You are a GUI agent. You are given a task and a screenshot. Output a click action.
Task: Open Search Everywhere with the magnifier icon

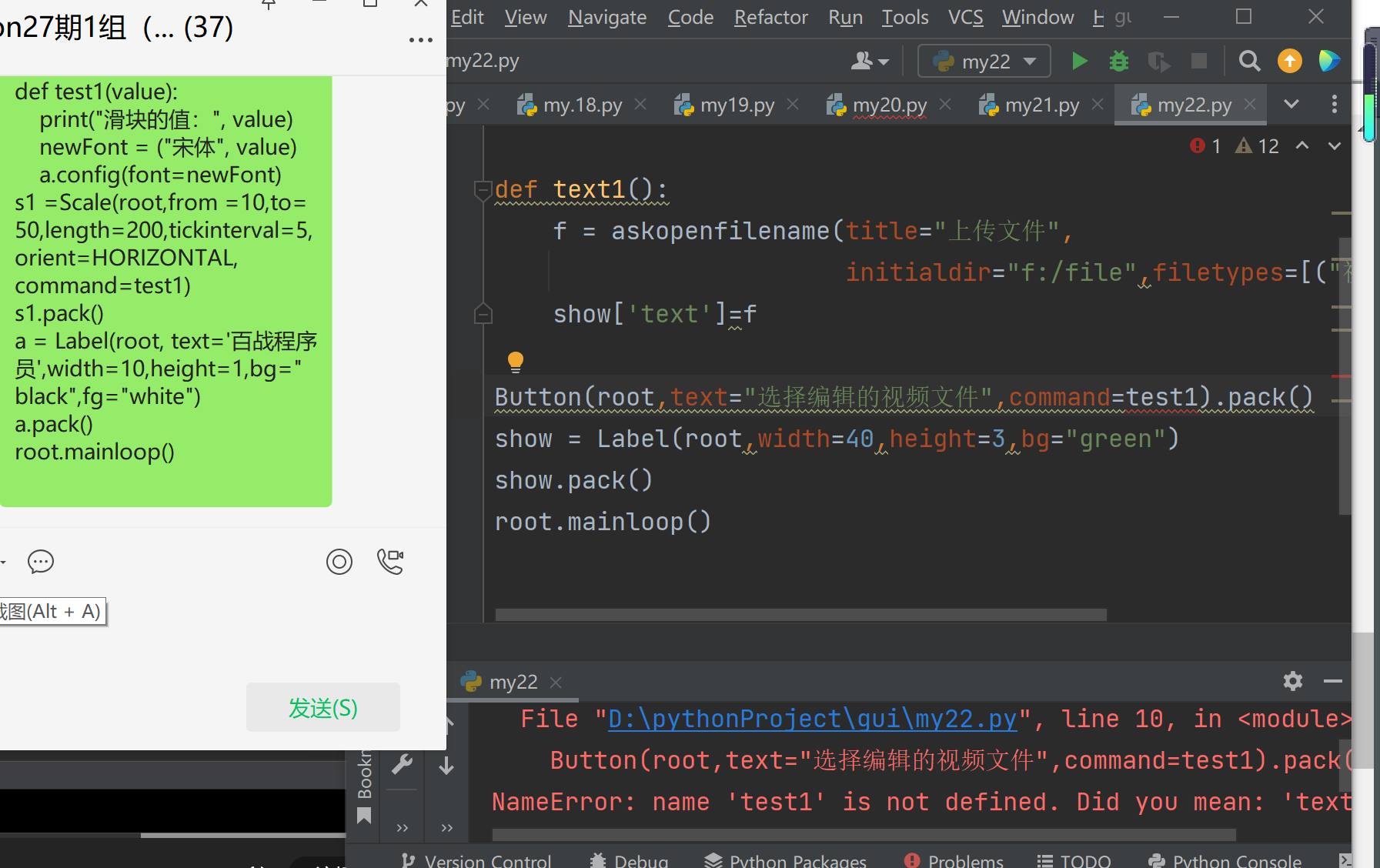(x=1249, y=61)
